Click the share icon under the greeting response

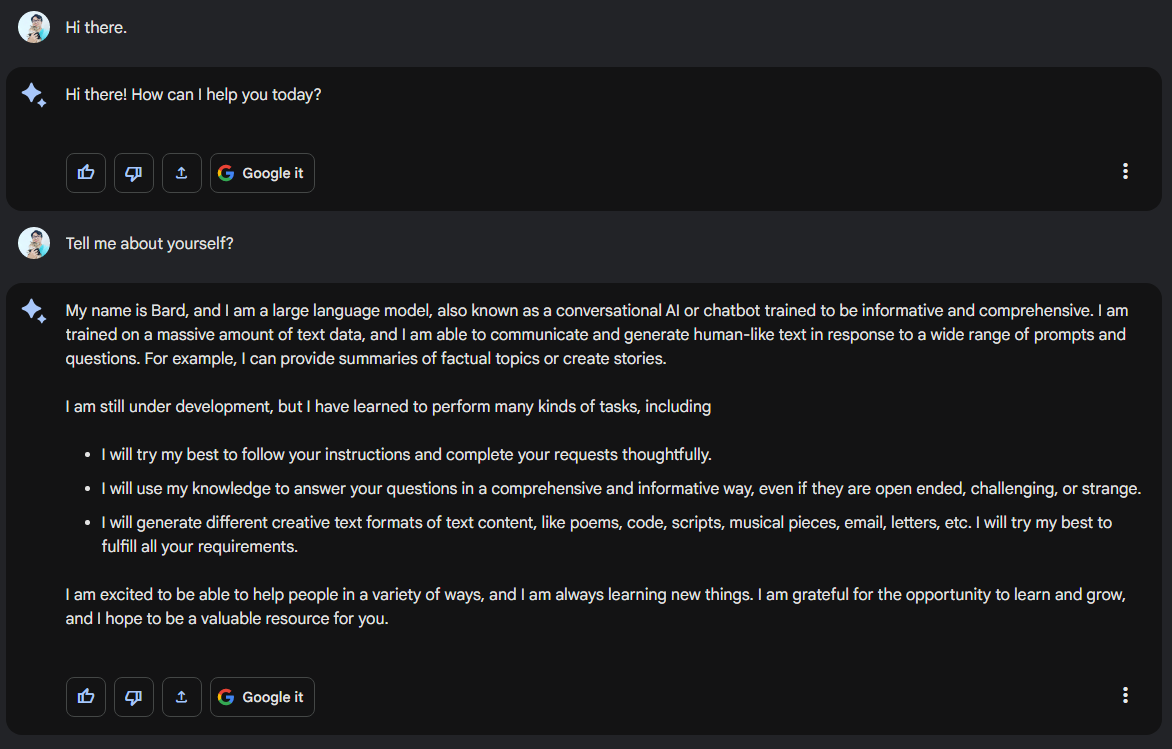[182, 173]
